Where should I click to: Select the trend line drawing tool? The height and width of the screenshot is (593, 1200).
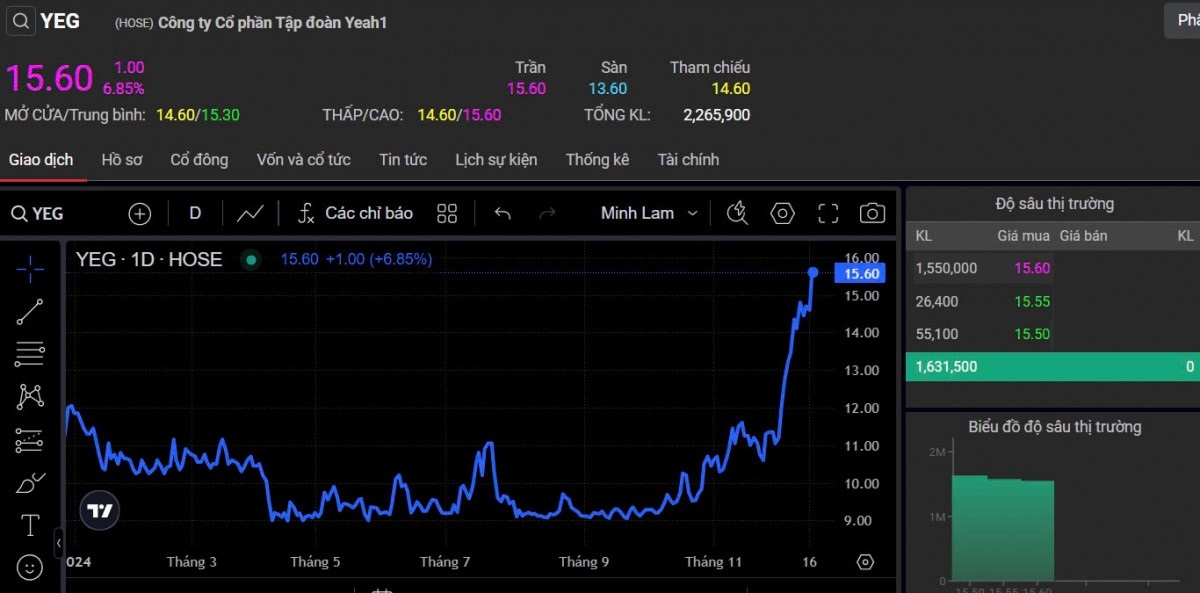coord(30,312)
